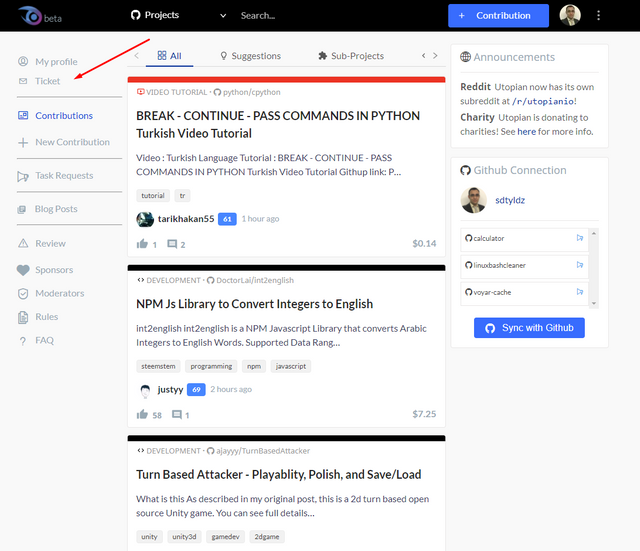The width and height of the screenshot is (640, 551).
Task: Open the Projects dropdown in header
Action: click(x=178, y=15)
